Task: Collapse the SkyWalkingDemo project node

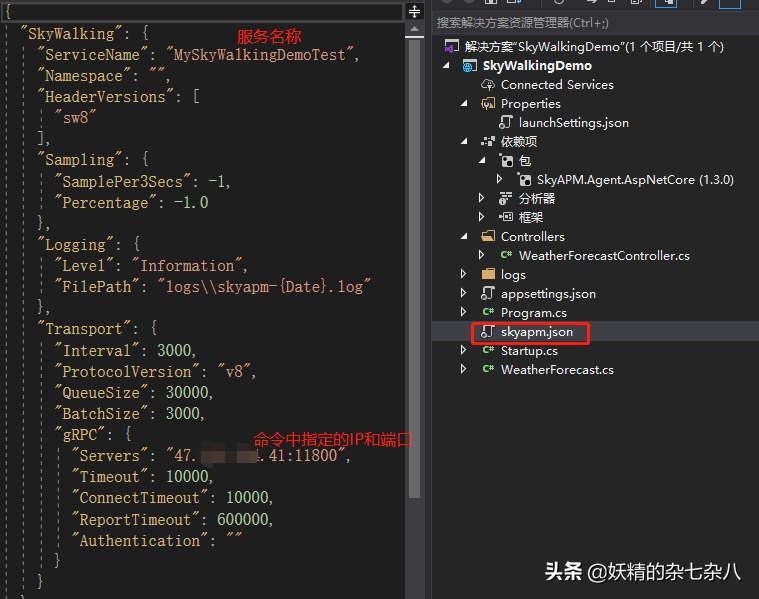Action: (x=446, y=65)
